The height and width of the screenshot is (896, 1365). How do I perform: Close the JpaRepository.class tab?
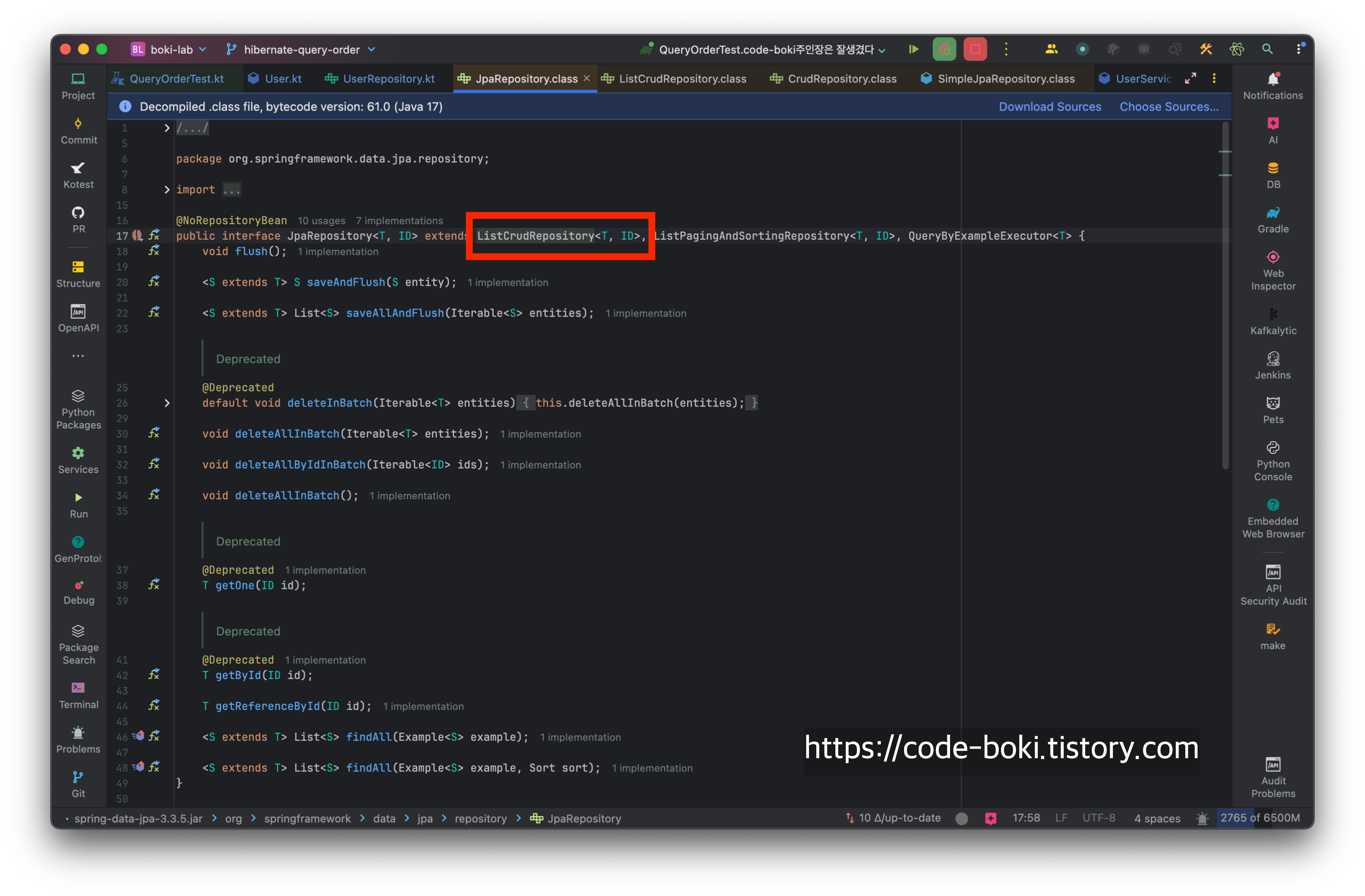586,78
